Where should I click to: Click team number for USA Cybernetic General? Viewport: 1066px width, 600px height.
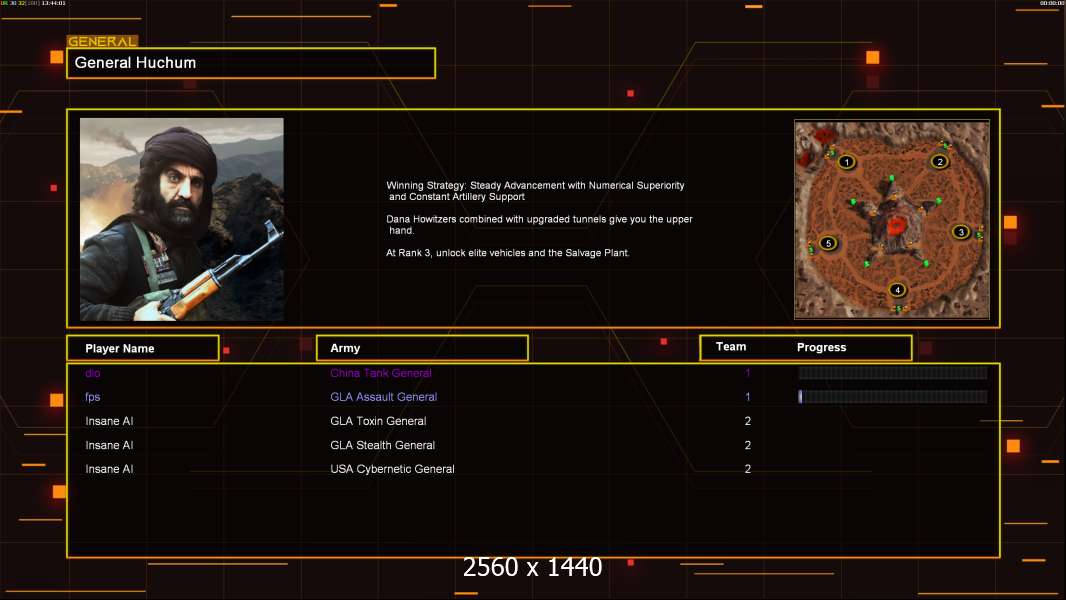click(747, 469)
